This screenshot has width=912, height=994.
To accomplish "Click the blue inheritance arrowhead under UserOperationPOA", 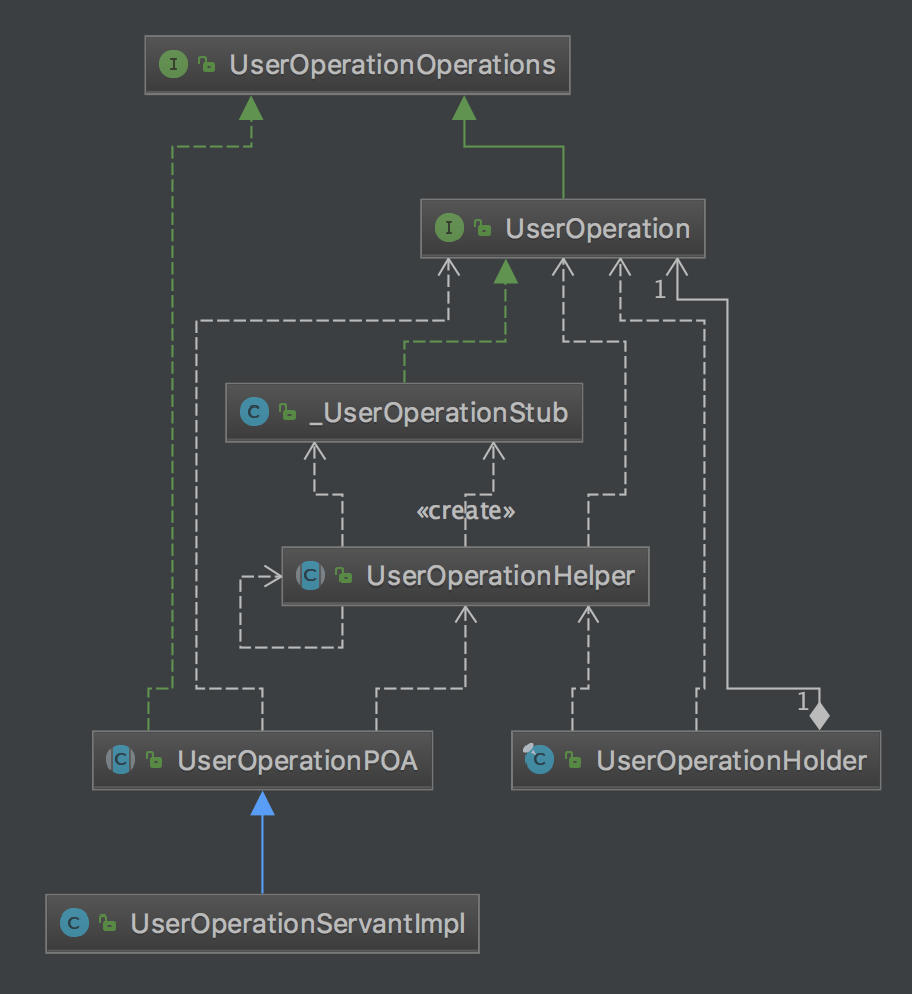I will [x=262, y=803].
